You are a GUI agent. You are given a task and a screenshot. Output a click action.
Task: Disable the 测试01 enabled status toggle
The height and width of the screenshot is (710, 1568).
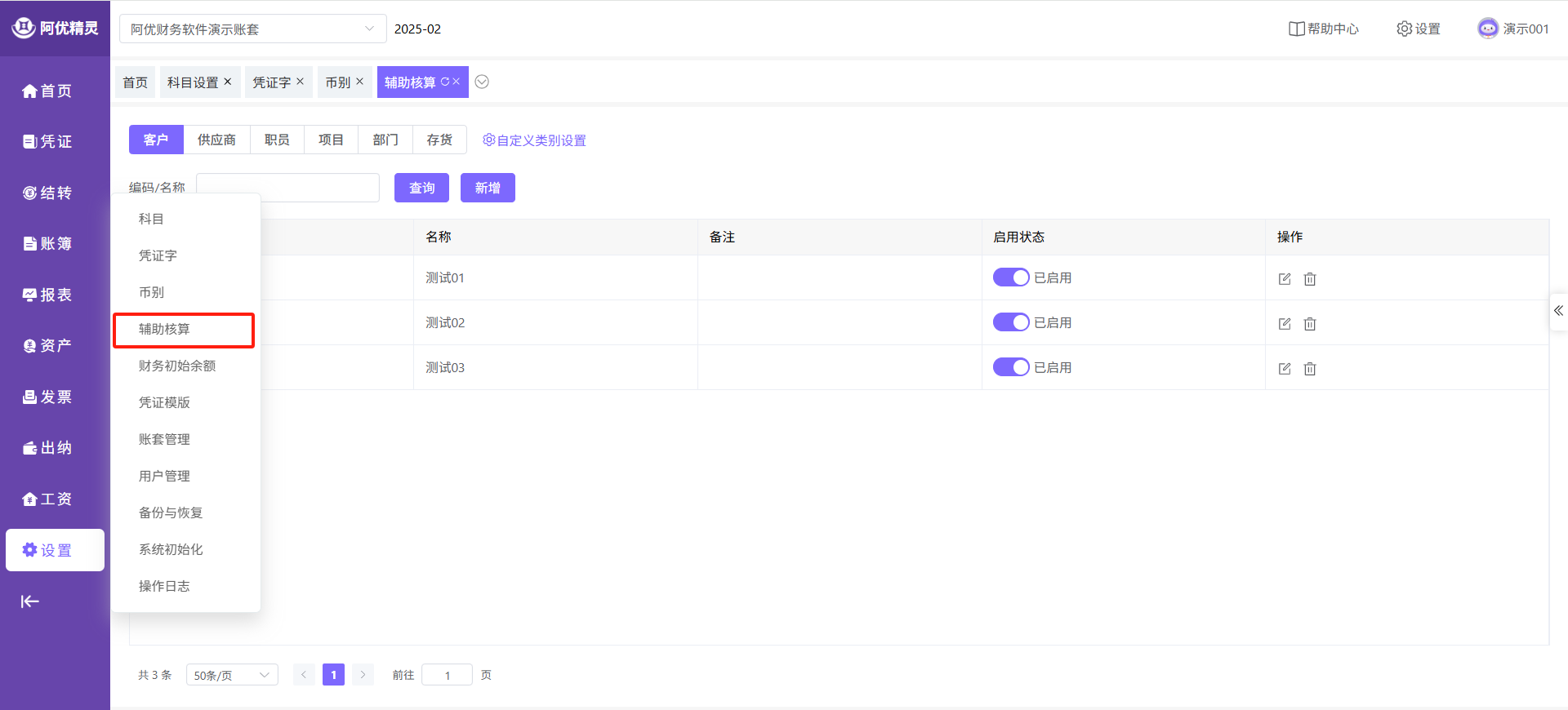[x=1010, y=277]
